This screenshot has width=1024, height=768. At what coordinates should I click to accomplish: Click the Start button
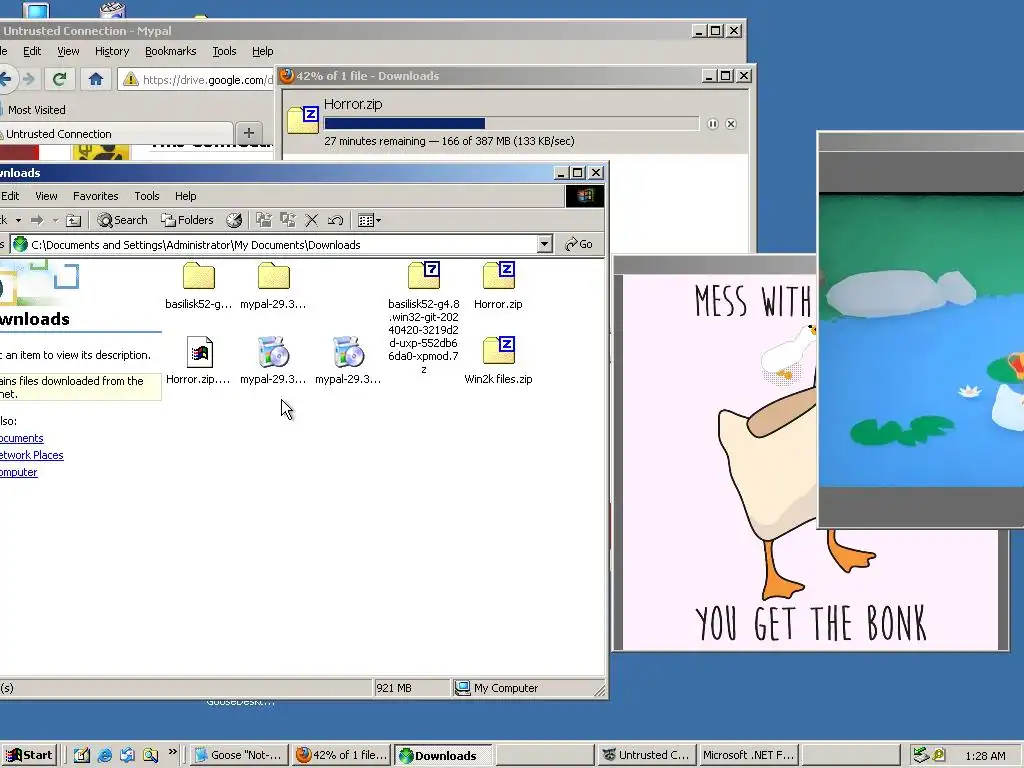click(30, 755)
